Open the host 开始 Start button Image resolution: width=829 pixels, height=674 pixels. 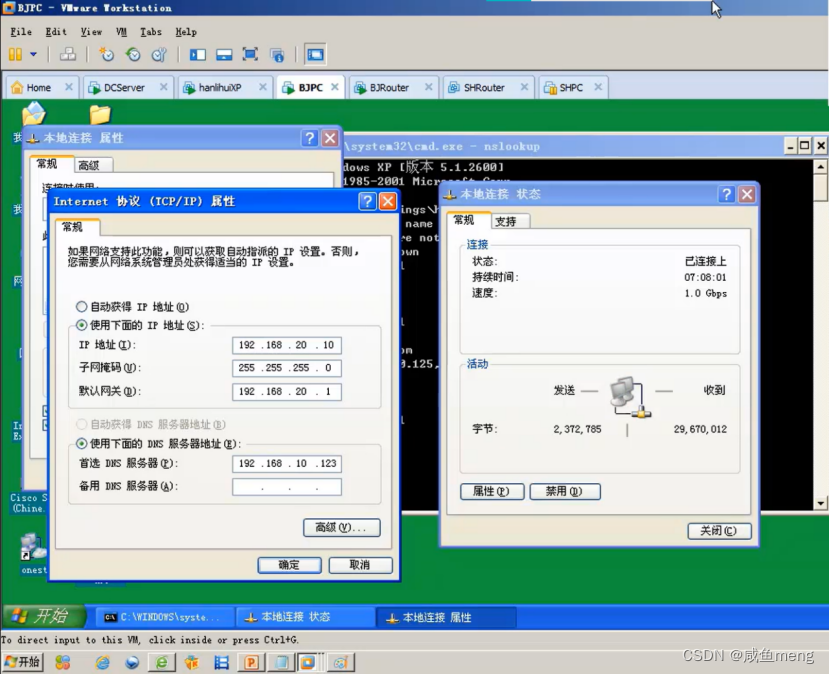point(23,662)
